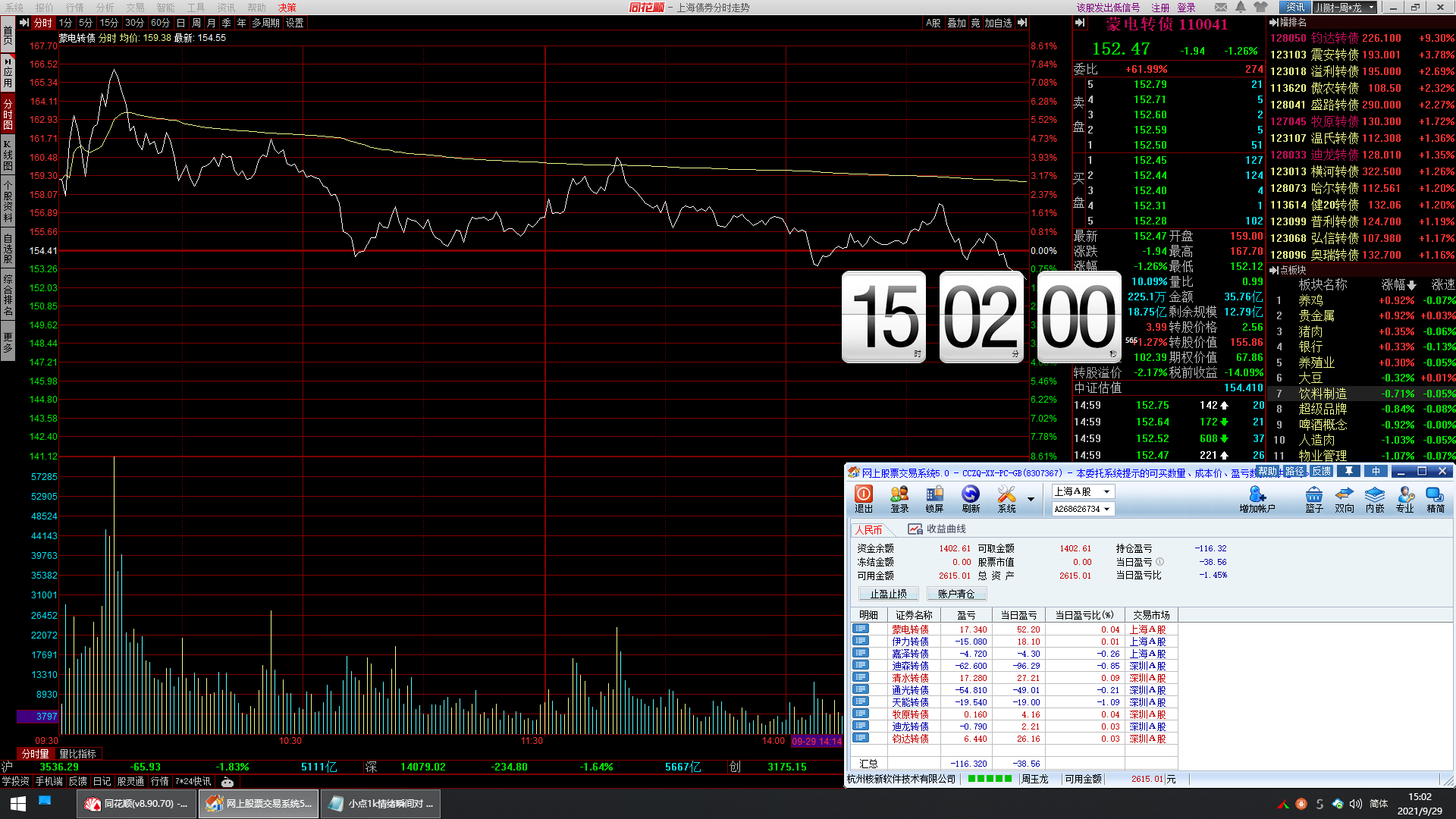This screenshot has height=819, width=1456.
Task: Click the detail icon for 钧达转债 row
Action: click(x=861, y=738)
